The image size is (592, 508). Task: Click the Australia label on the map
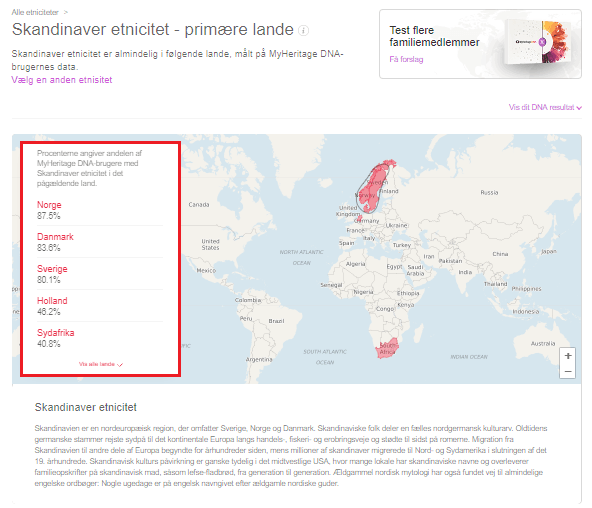coord(543,343)
